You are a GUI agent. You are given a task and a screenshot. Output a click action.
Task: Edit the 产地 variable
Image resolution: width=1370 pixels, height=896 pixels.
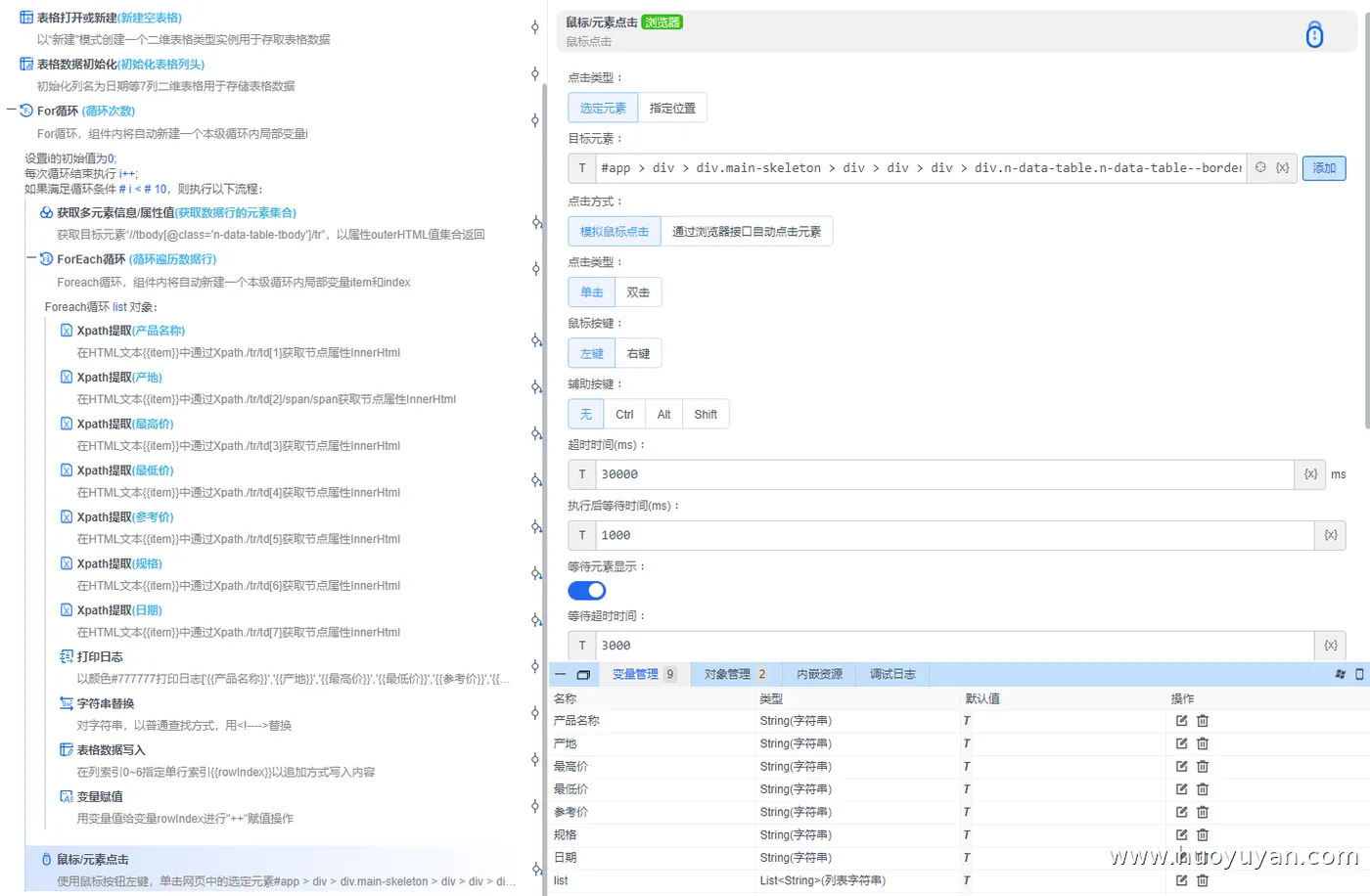coord(1181,743)
